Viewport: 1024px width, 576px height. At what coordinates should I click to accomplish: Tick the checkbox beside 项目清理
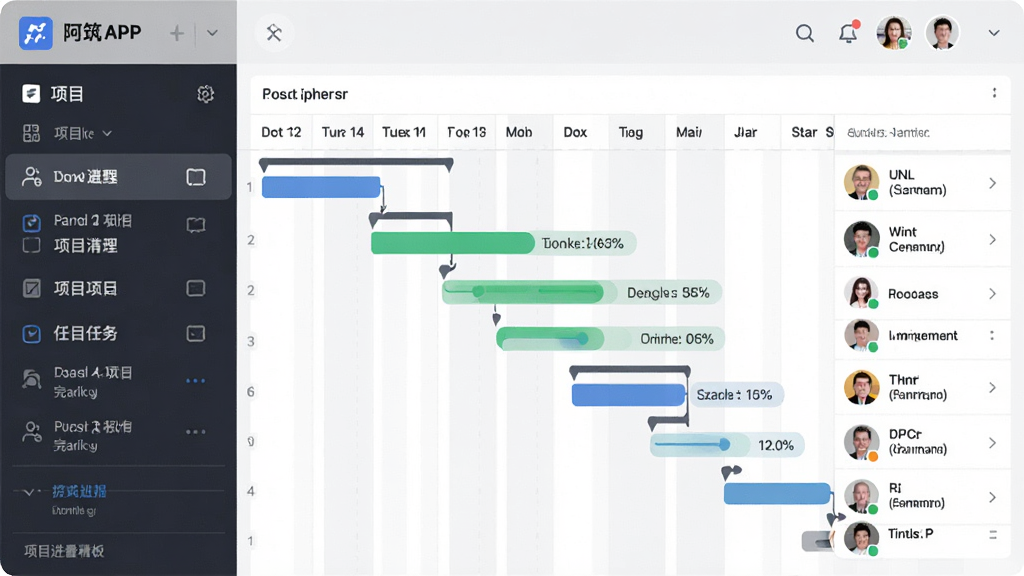tap(31, 246)
